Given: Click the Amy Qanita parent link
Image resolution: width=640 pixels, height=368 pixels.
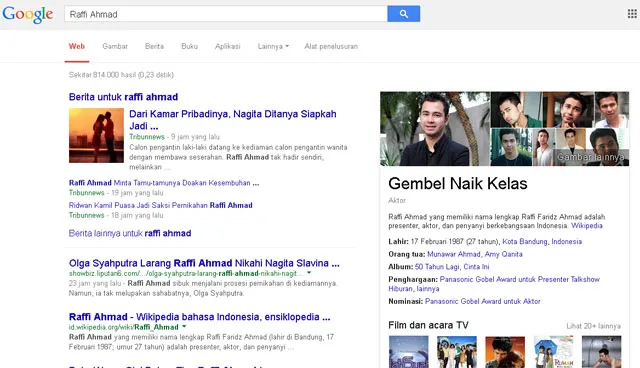Looking at the screenshot, I should coord(503,254).
